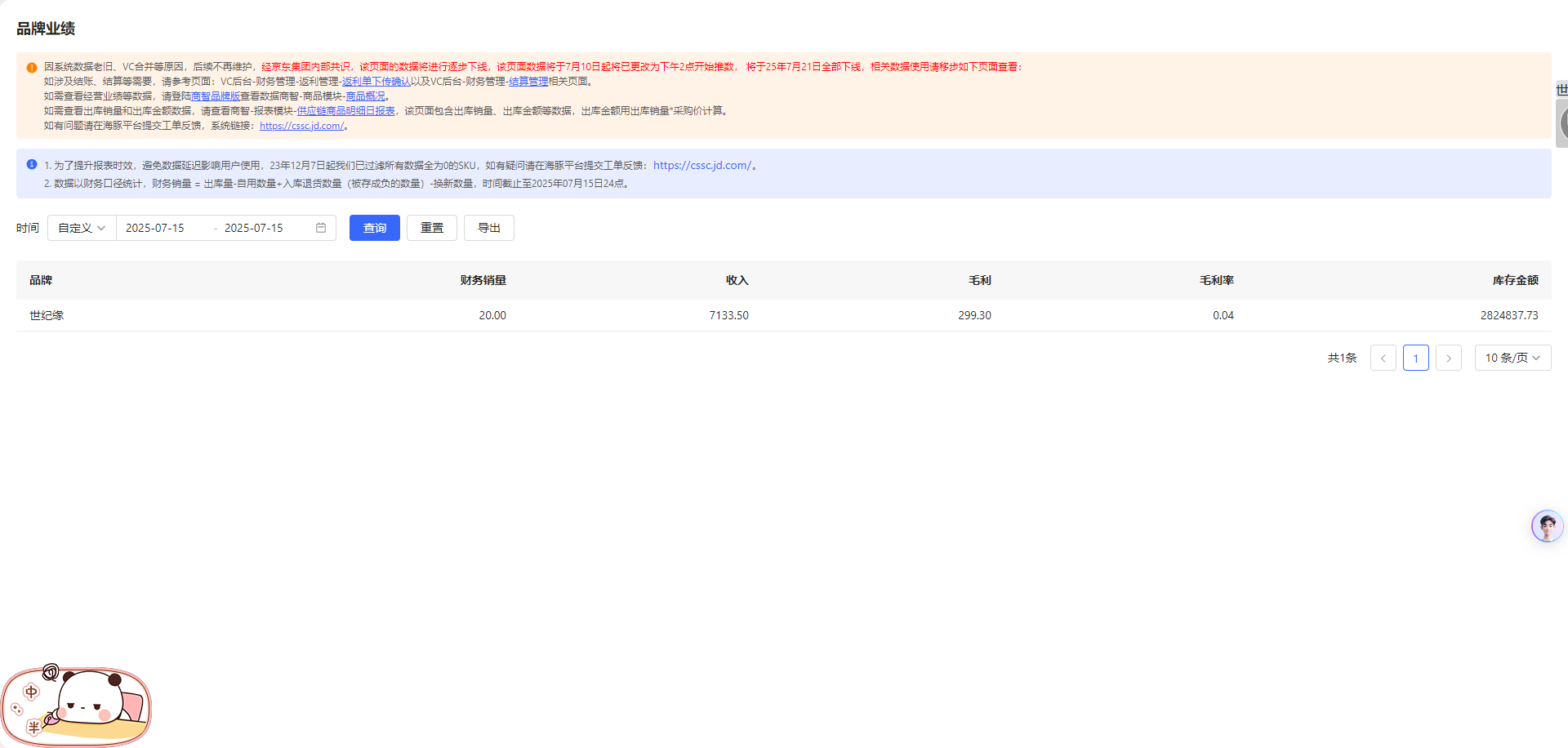Click the 世纪缘 brand row
Viewport: 1568px width, 748px height.
pyautogui.click(x=47, y=315)
